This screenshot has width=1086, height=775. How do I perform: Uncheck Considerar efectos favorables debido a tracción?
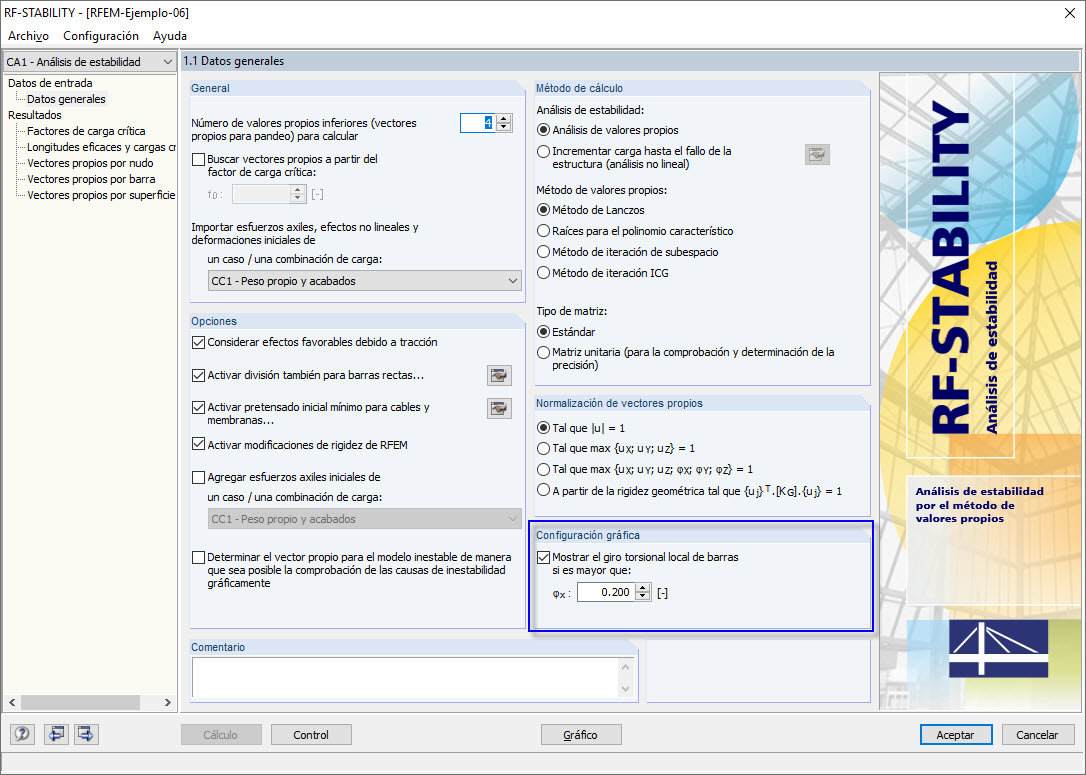pyautogui.click(x=197, y=341)
